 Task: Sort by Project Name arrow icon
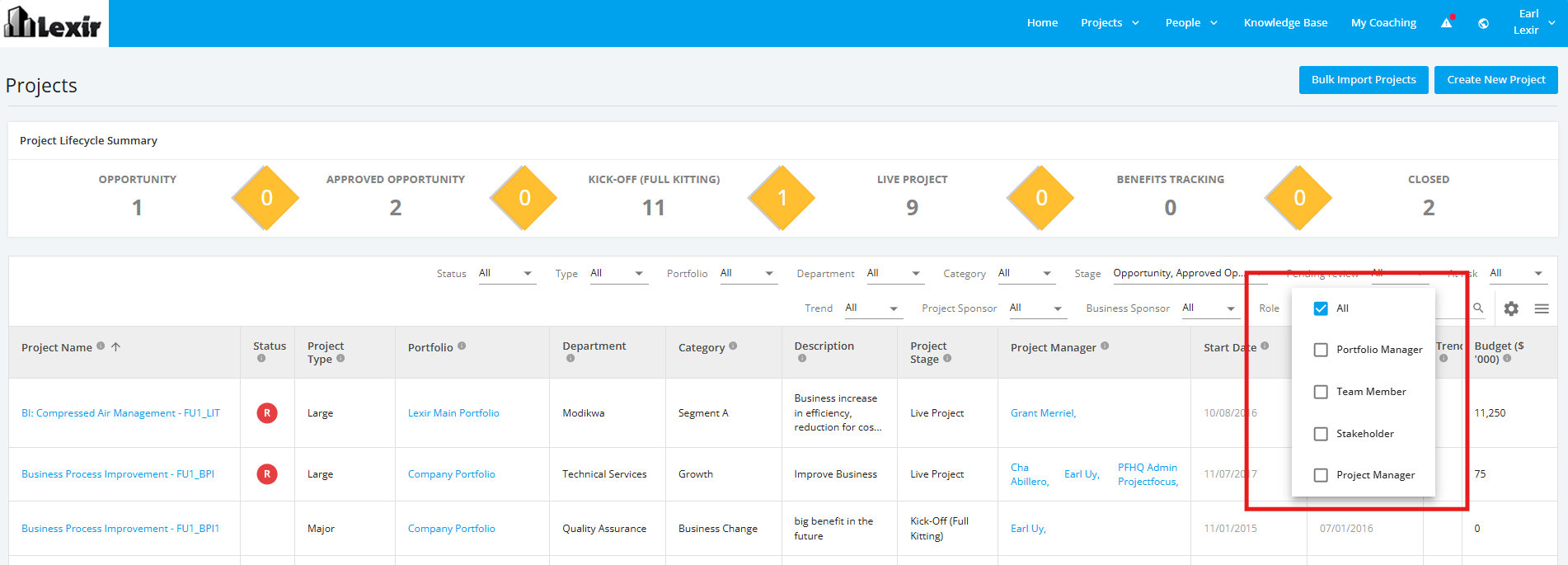click(x=115, y=346)
